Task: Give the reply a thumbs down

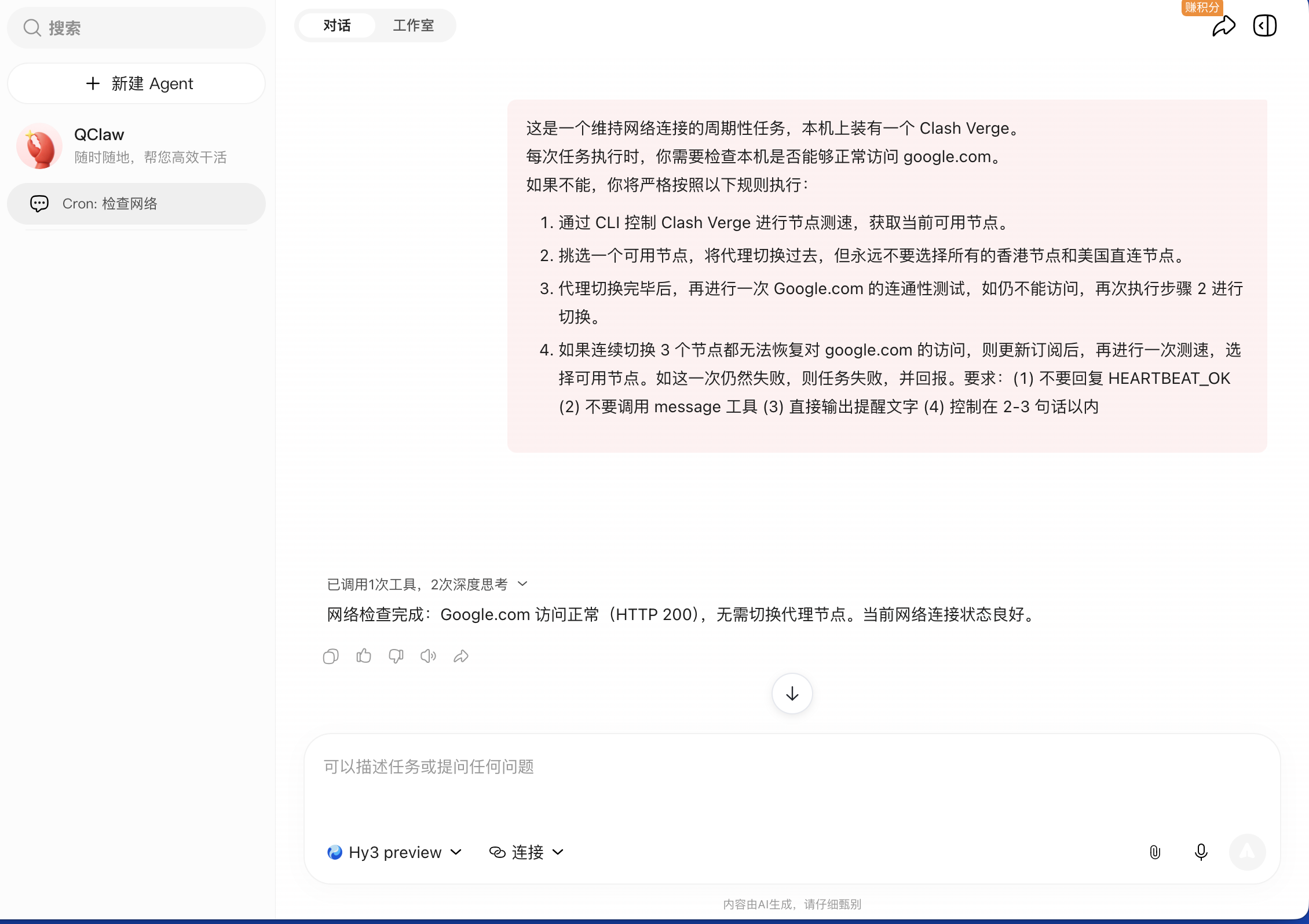Action: coord(396,656)
